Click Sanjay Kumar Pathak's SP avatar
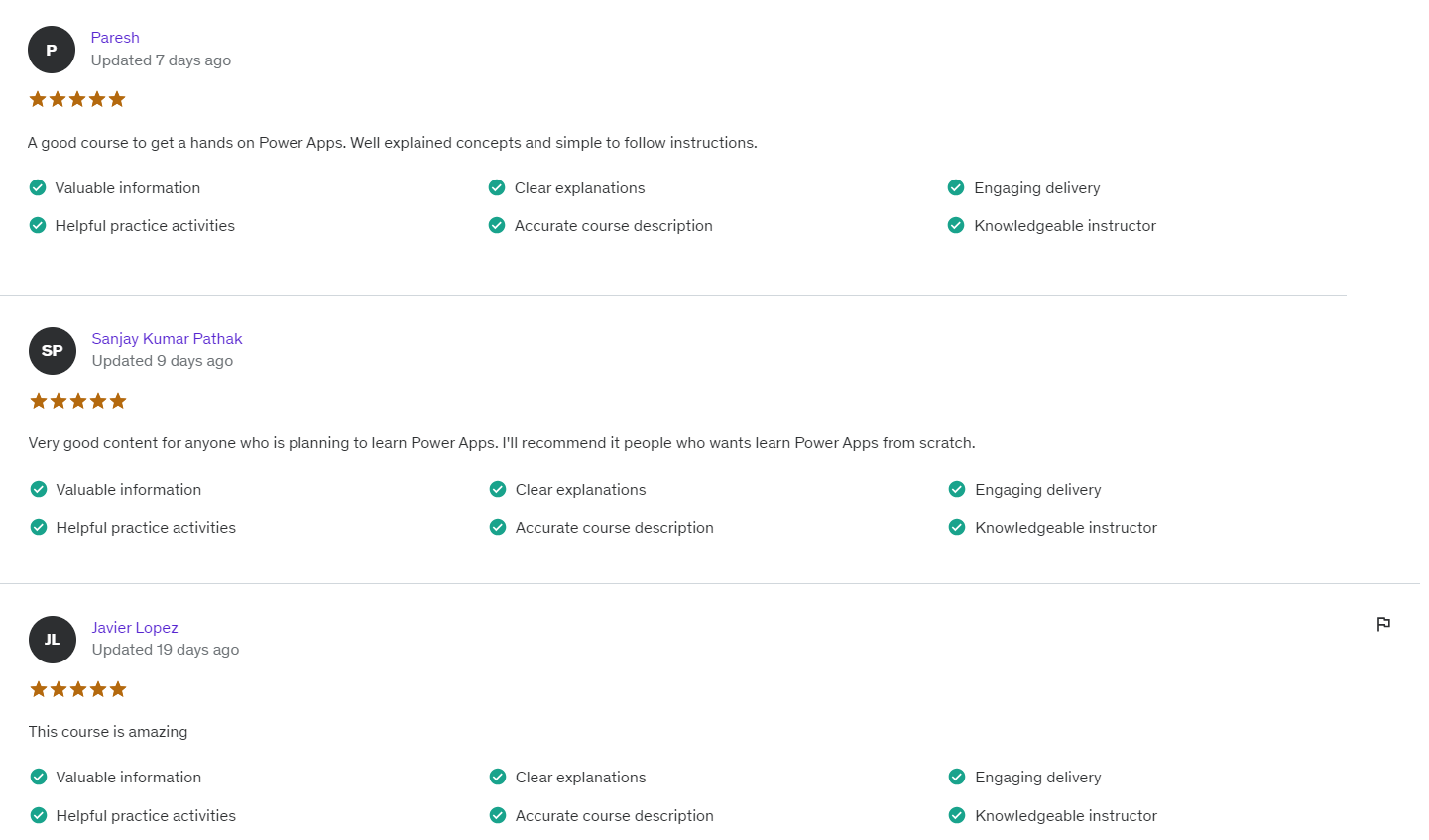The image size is (1429, 840). tap(53, 351)
